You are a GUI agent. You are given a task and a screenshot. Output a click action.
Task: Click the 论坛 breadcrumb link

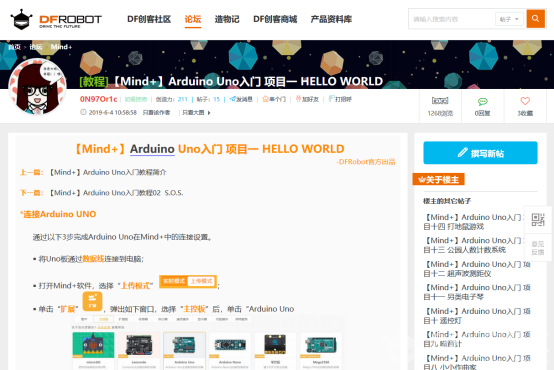pos(36,47)
